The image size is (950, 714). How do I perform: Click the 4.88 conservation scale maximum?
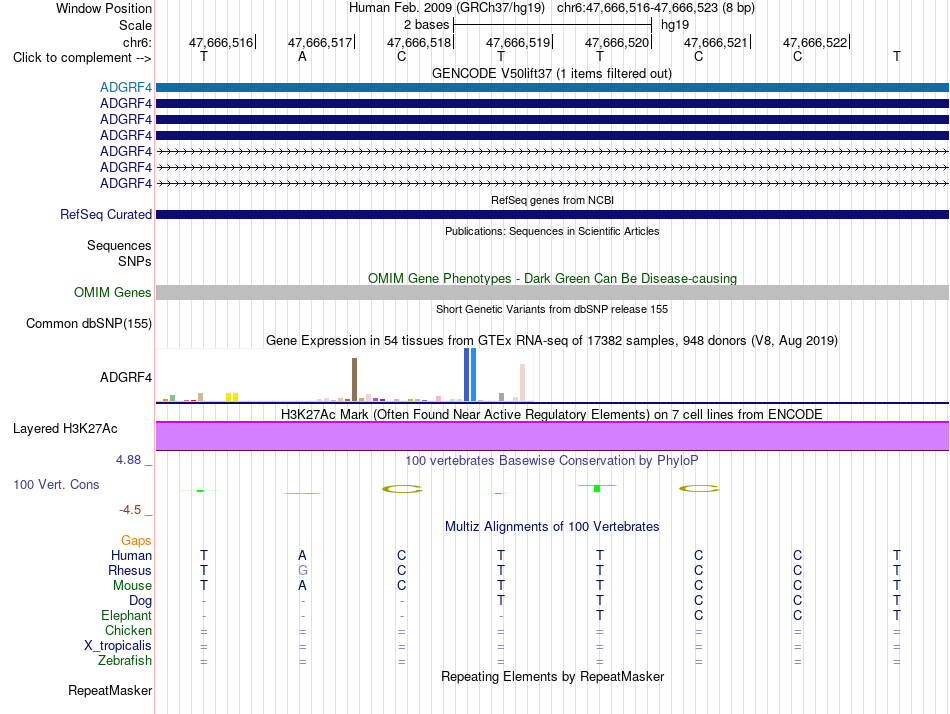pyautogui.click(x=128, y=460)
